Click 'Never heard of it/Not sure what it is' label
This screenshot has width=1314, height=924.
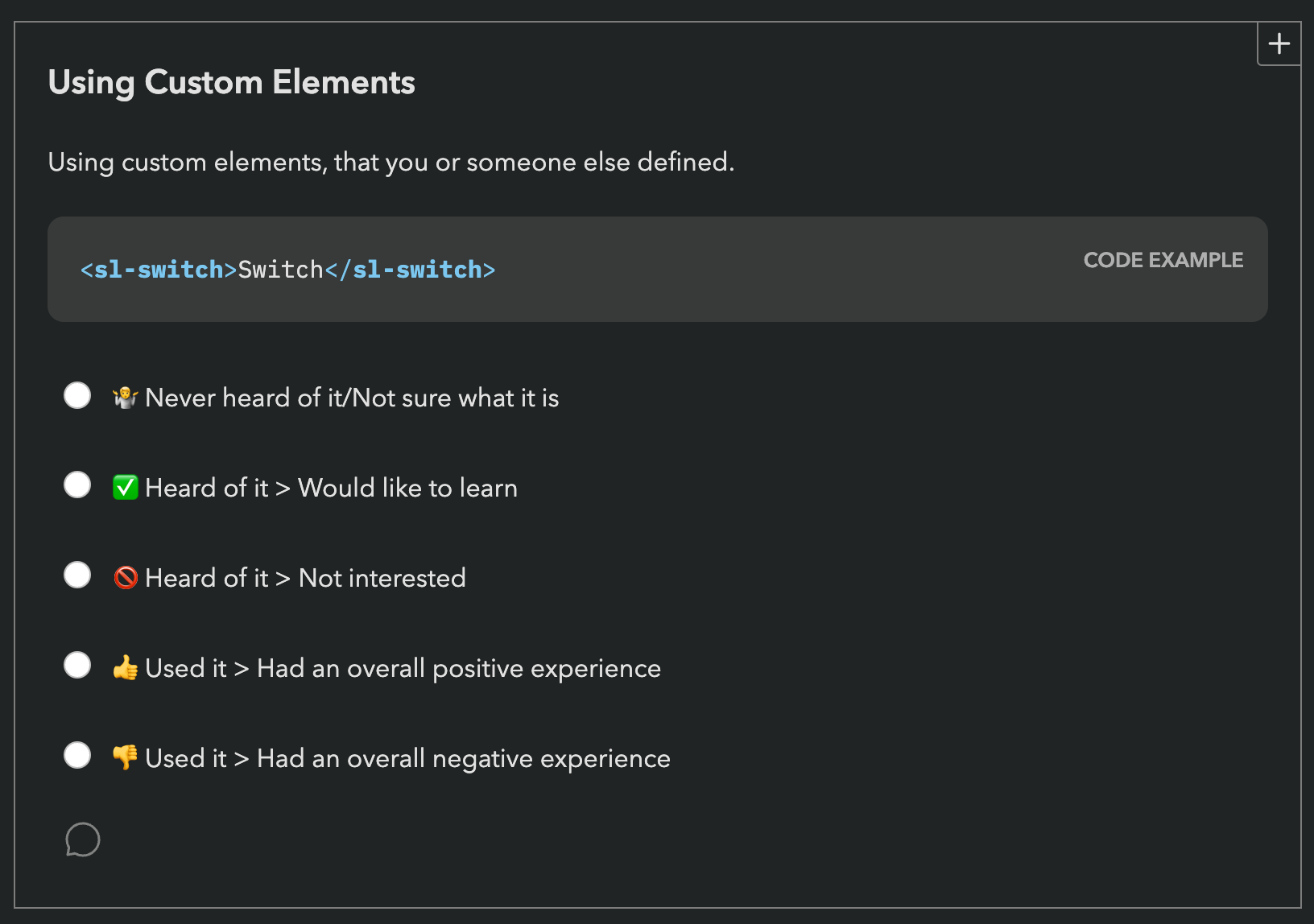click(x=352, y=398)
